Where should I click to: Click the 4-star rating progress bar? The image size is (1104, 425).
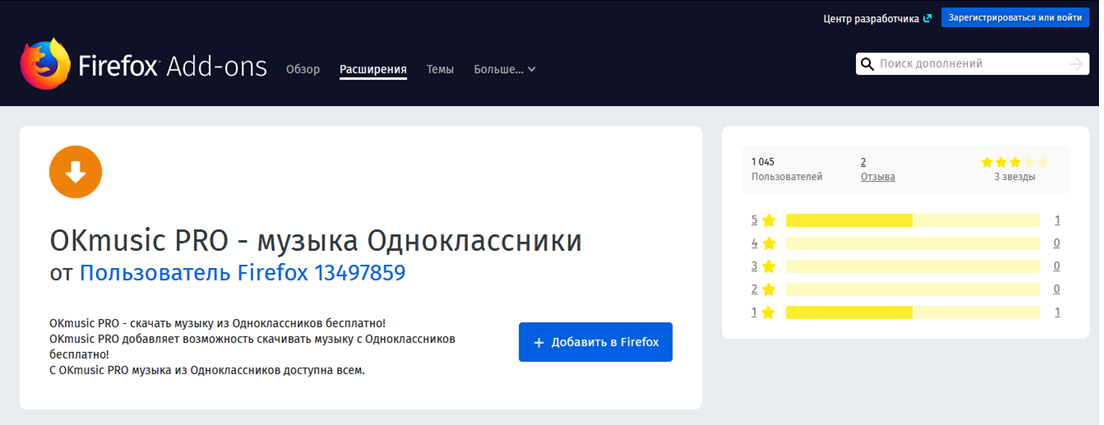(912, 243)
